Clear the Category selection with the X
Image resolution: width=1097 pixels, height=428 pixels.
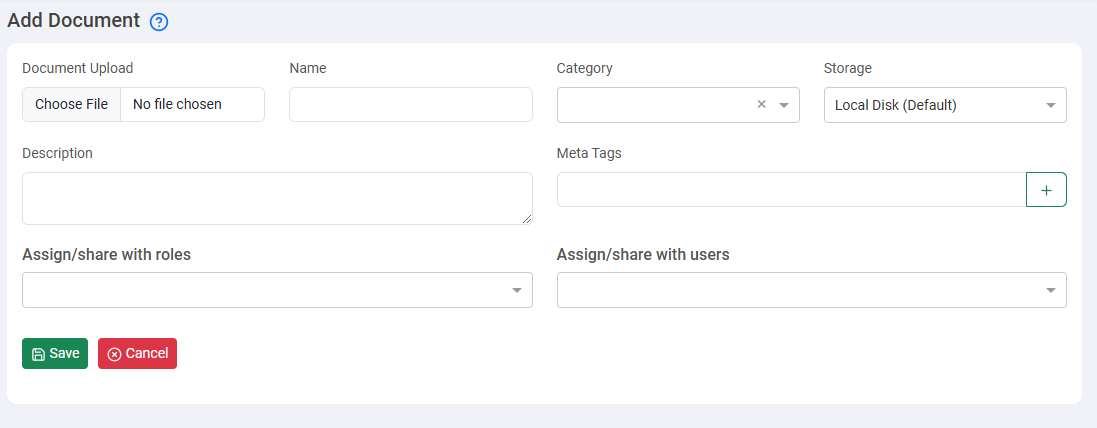click(761, 105)
